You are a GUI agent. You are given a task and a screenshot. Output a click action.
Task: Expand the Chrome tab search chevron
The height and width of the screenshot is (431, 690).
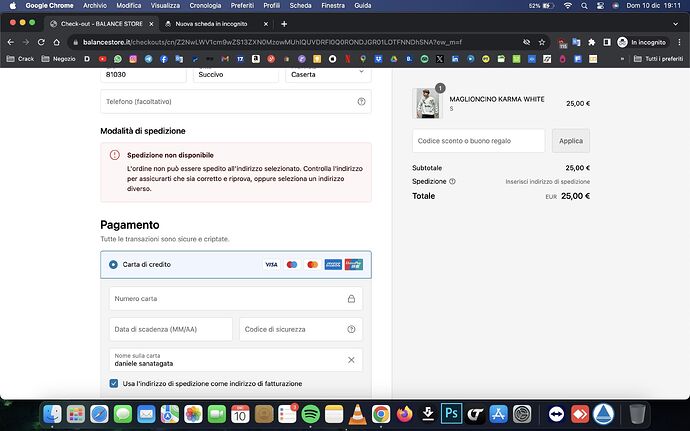coord(675,24)
